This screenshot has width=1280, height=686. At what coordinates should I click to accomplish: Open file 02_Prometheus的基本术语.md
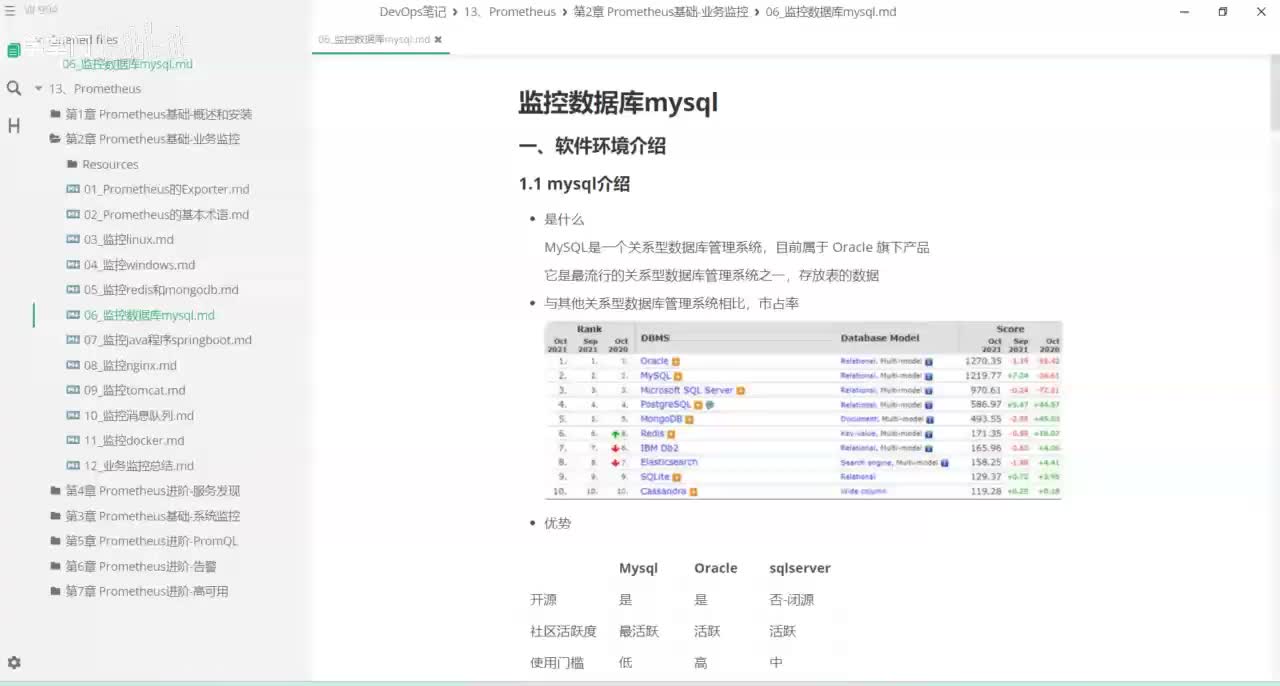click(x=167, y=214)
